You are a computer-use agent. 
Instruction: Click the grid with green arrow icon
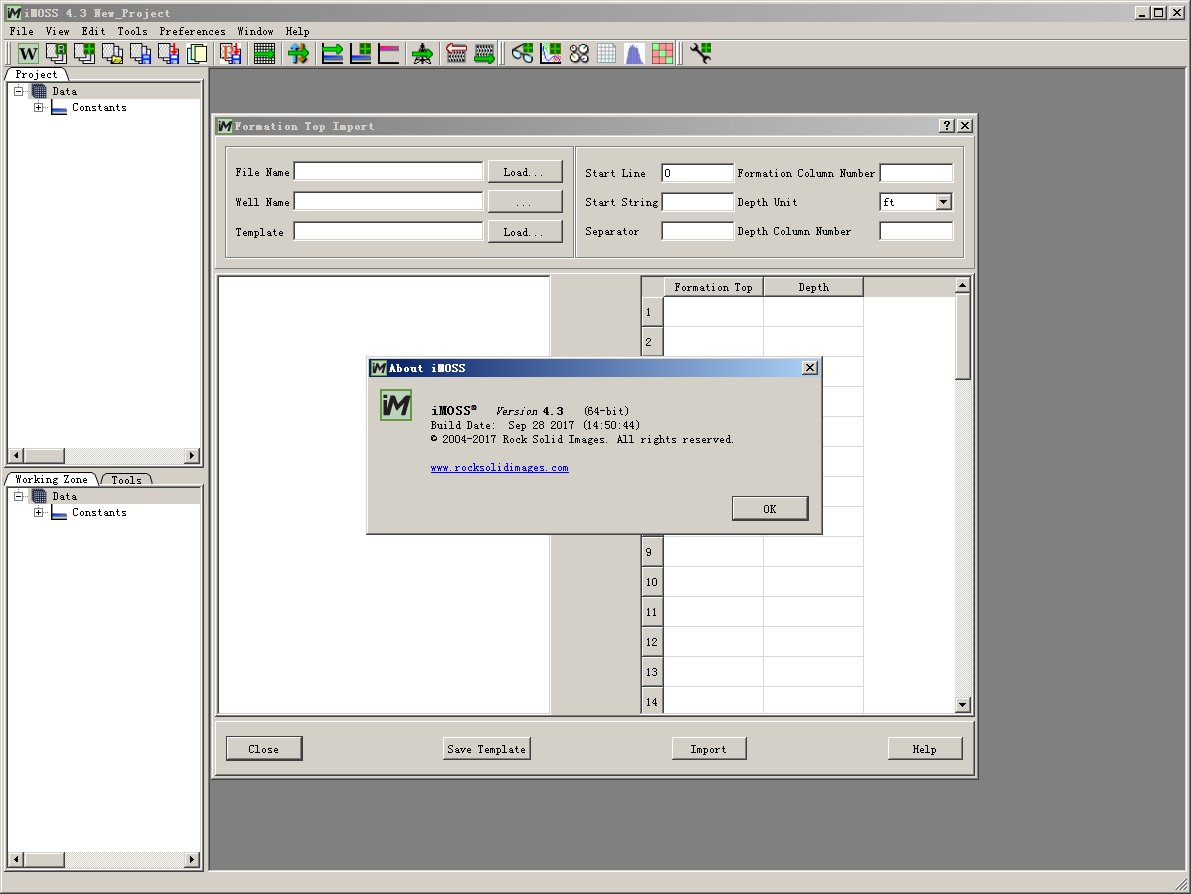(x=264, y=53)
